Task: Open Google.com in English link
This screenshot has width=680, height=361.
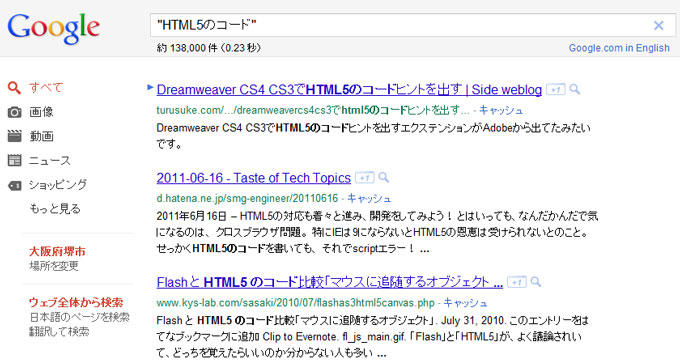Action: [x=619, y=48]
